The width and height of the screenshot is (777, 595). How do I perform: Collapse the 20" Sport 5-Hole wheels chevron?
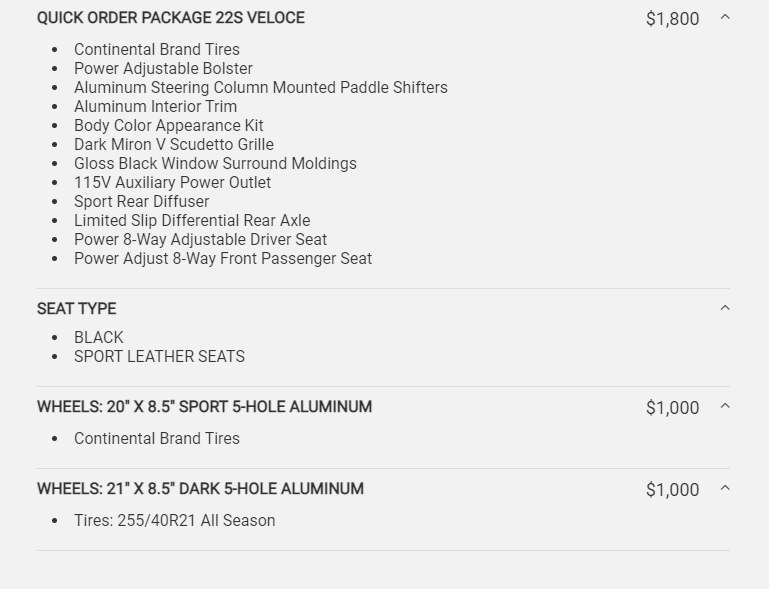coord(725,407)
